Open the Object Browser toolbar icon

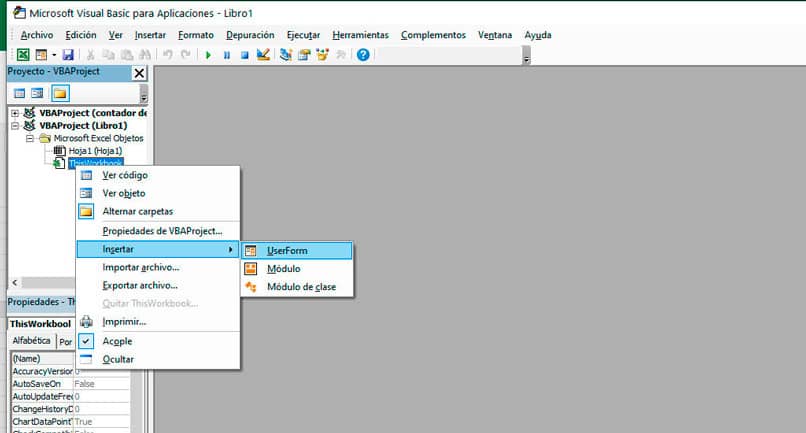pyautogui.click(x=322, y=55)
